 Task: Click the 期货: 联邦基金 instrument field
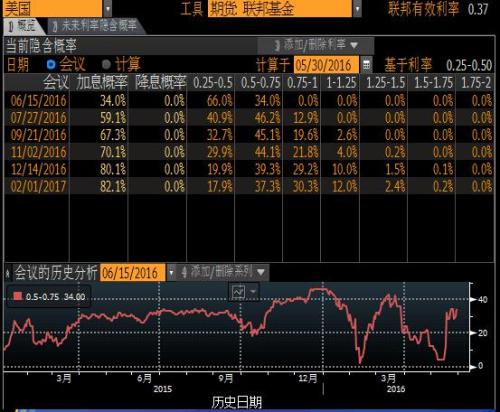280,8
